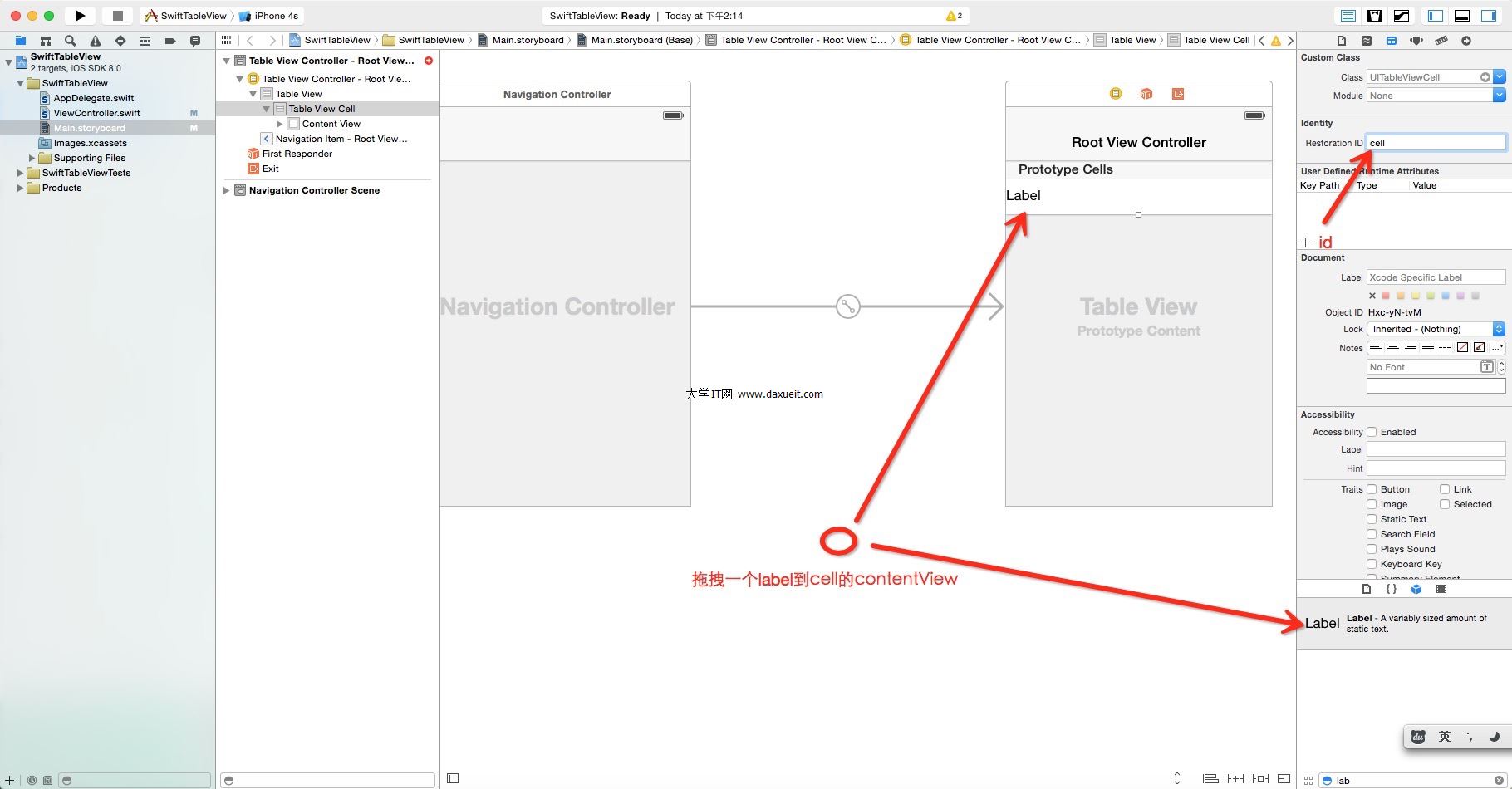1512x789 pixels.
Task: Open the Assistant editor
Action: [1375, 16]
